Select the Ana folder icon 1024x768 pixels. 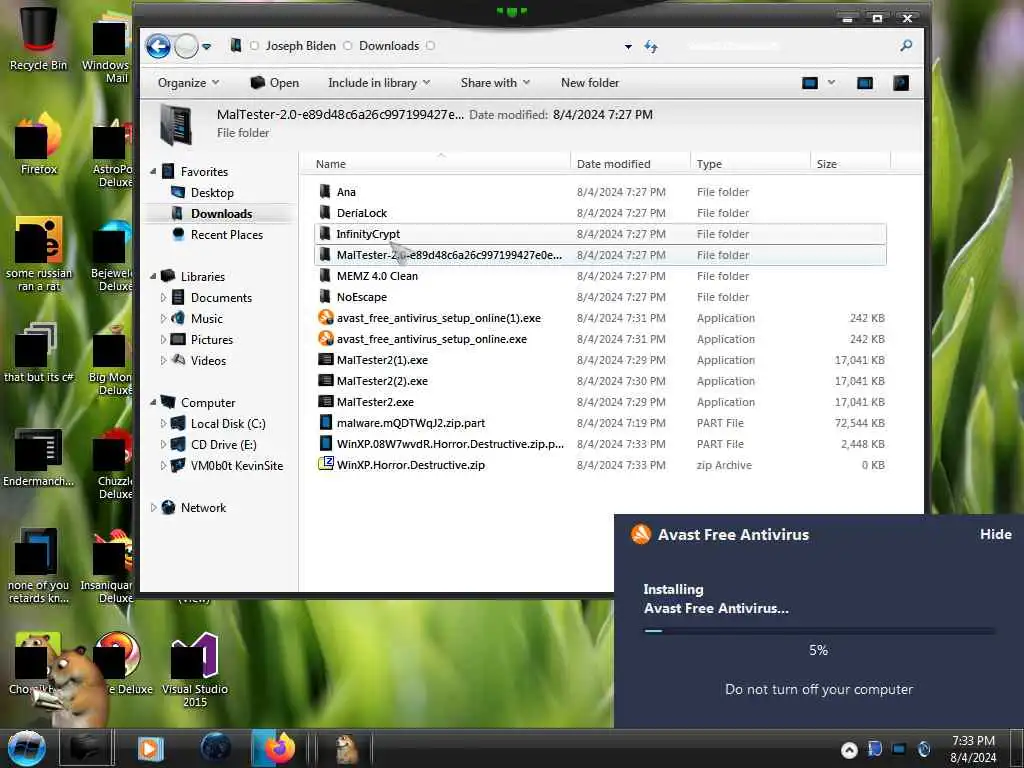(325, 192)
